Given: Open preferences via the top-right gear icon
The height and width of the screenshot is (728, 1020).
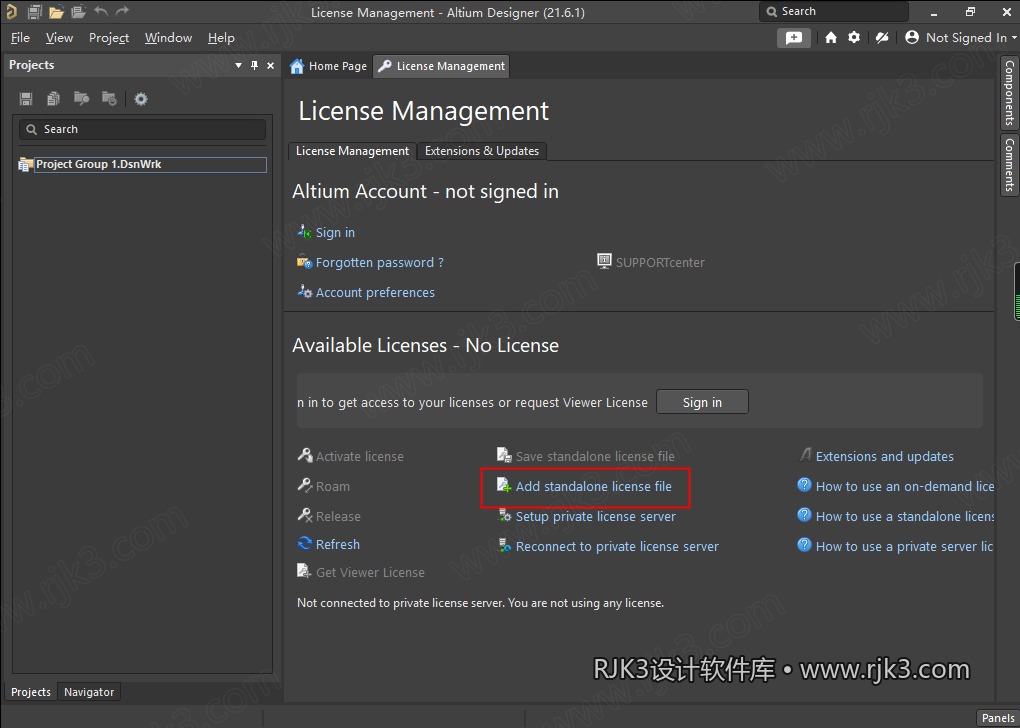Looking at the screenshot, I should pos(854,38).
